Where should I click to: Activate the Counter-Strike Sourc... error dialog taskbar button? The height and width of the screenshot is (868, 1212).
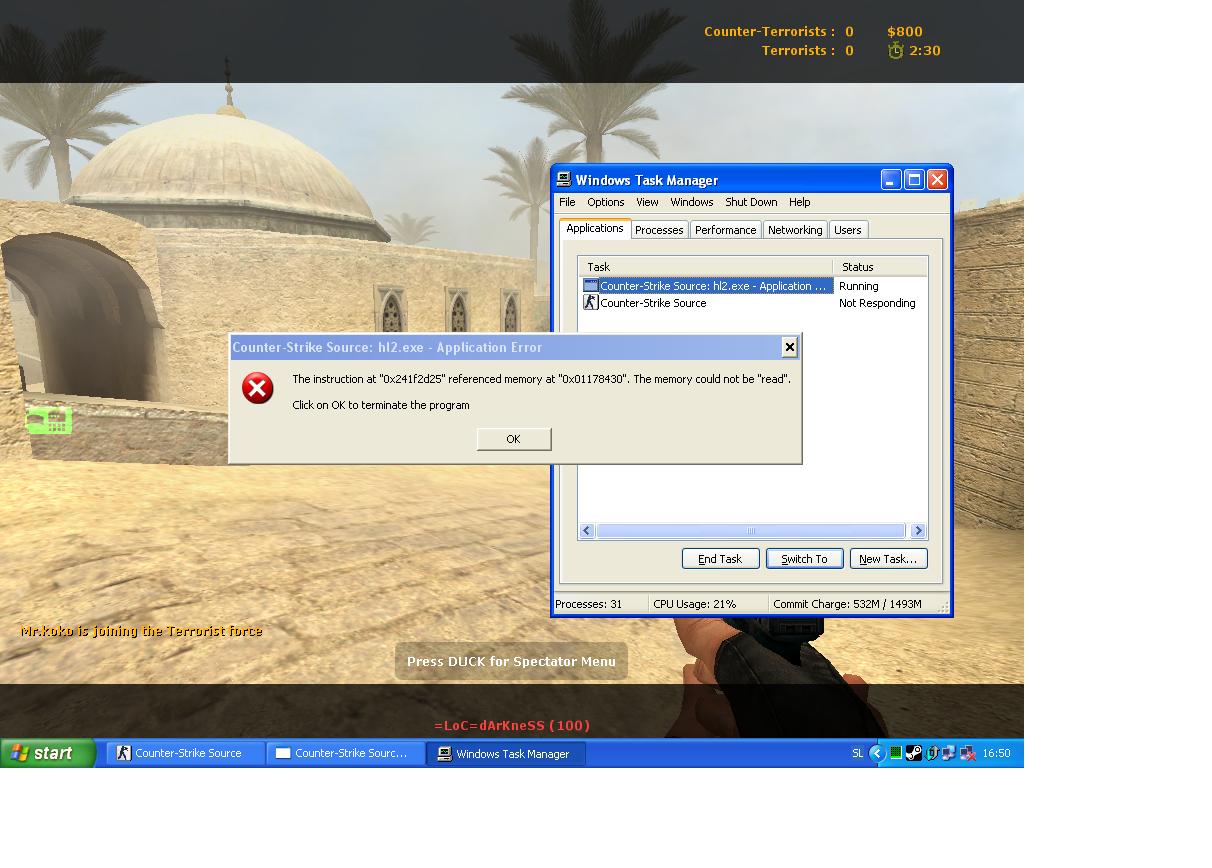(345, 753)
